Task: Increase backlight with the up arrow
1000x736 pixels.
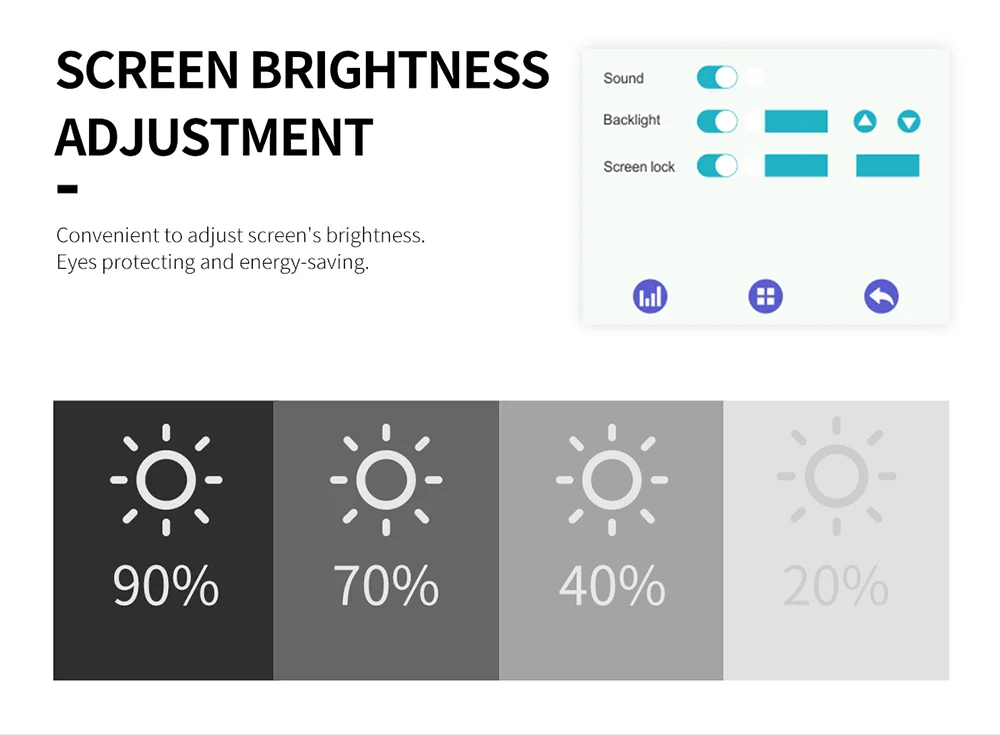Action: coord(865,121)
